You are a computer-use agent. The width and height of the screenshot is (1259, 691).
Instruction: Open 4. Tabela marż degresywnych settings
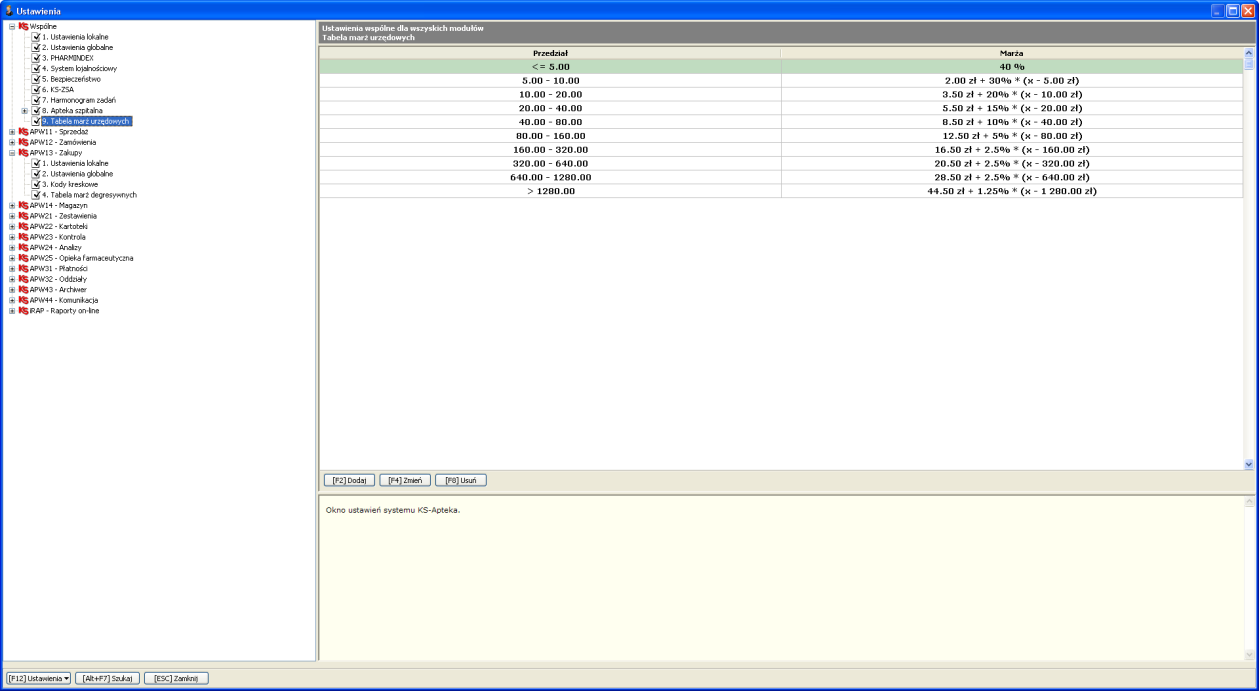point(89,195)
